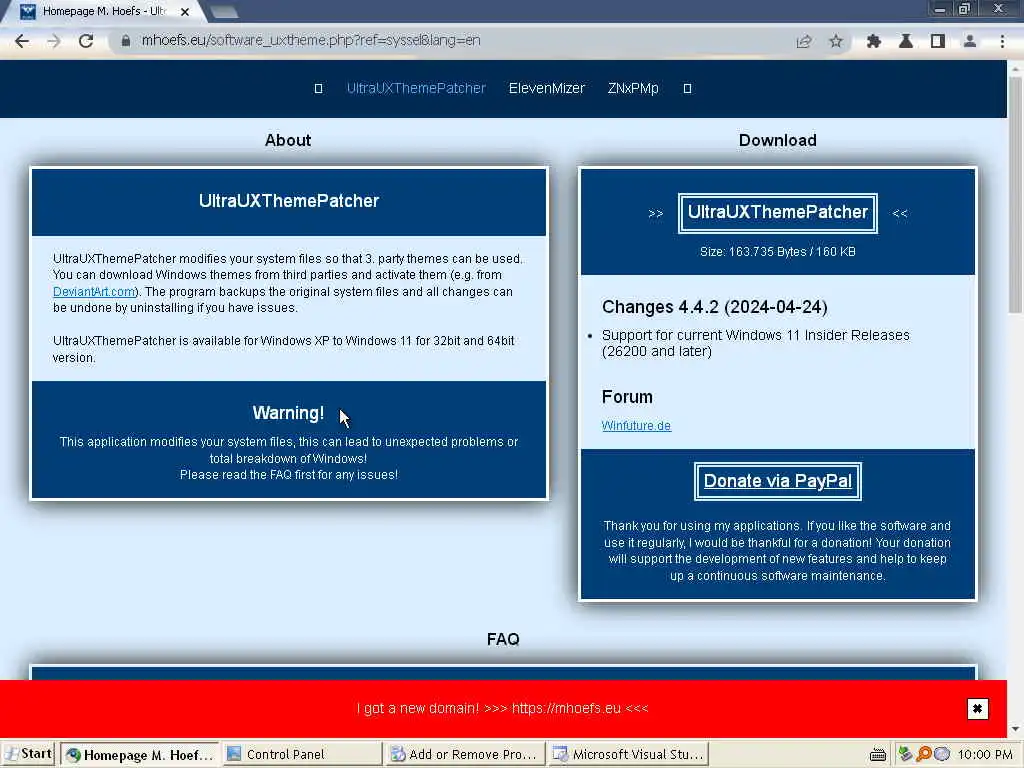Download UltraUXThemePatcher via the boxed button
The image size is (1024, 768).
[777, 213]
